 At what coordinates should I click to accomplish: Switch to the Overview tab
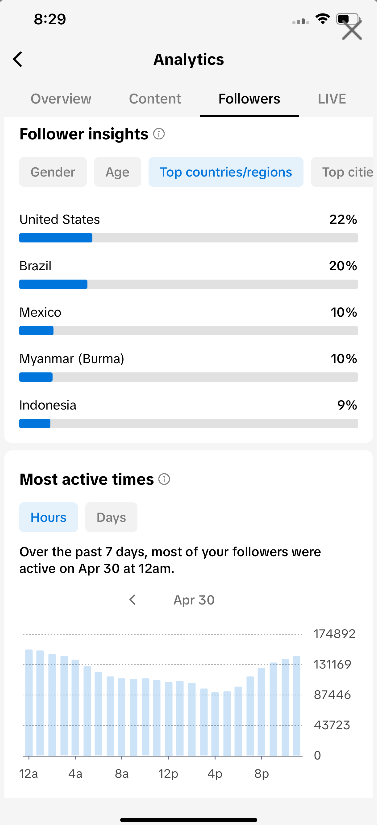61,99
